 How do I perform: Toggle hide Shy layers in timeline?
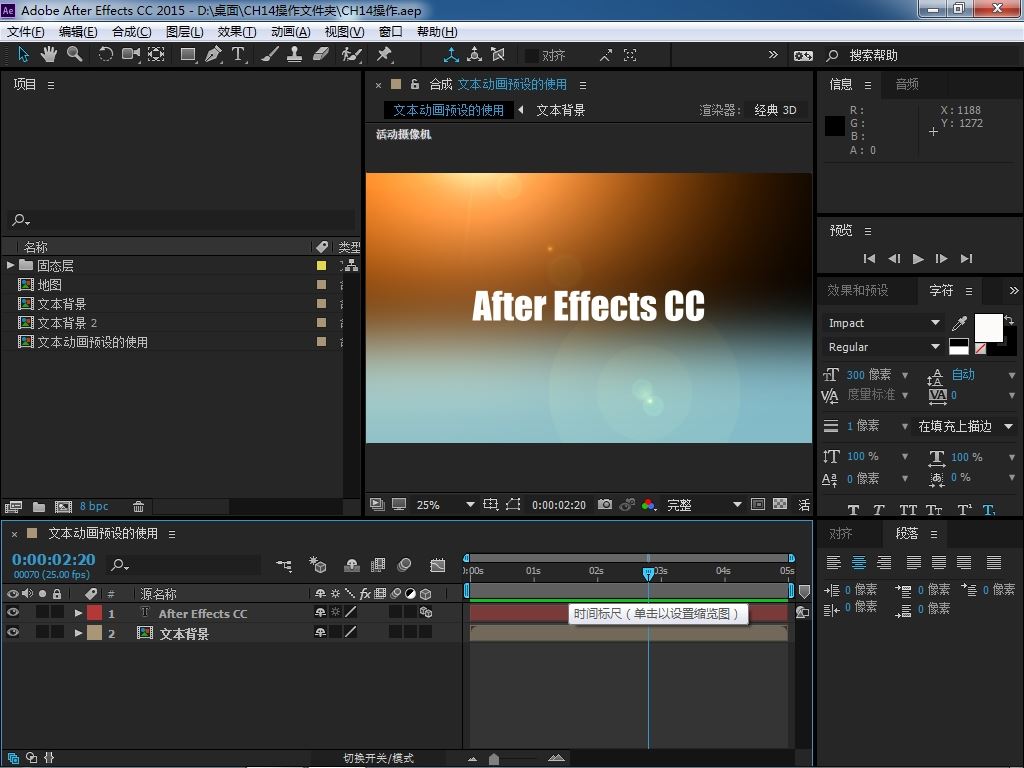coord(352,565)
